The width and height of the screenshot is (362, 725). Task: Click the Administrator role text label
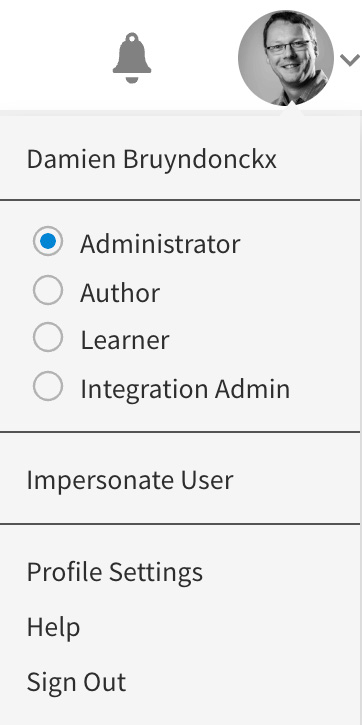[160, 244]
